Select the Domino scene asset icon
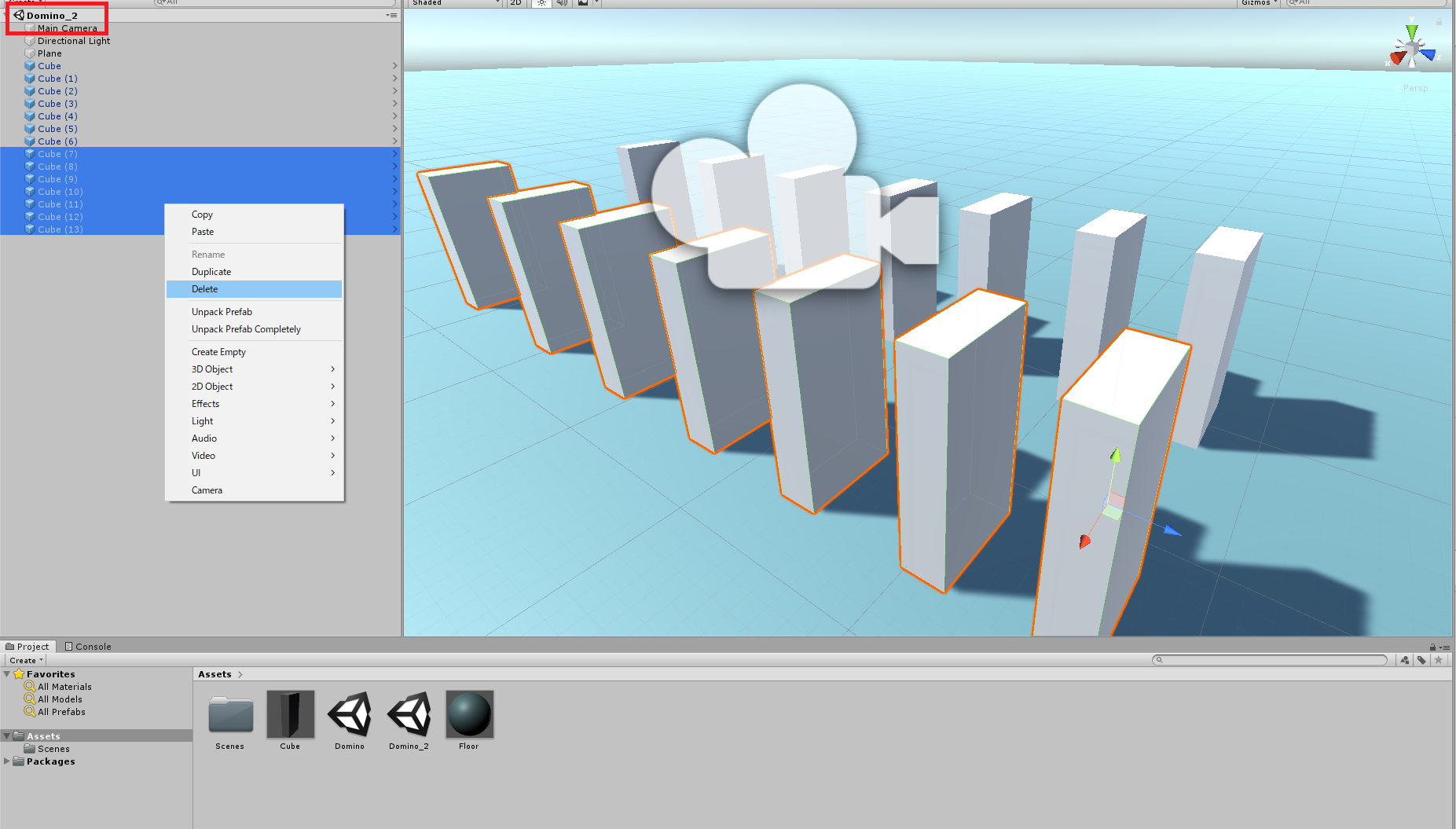The width and height of the screenshot is (1456, 829). (x=350, y=714)
